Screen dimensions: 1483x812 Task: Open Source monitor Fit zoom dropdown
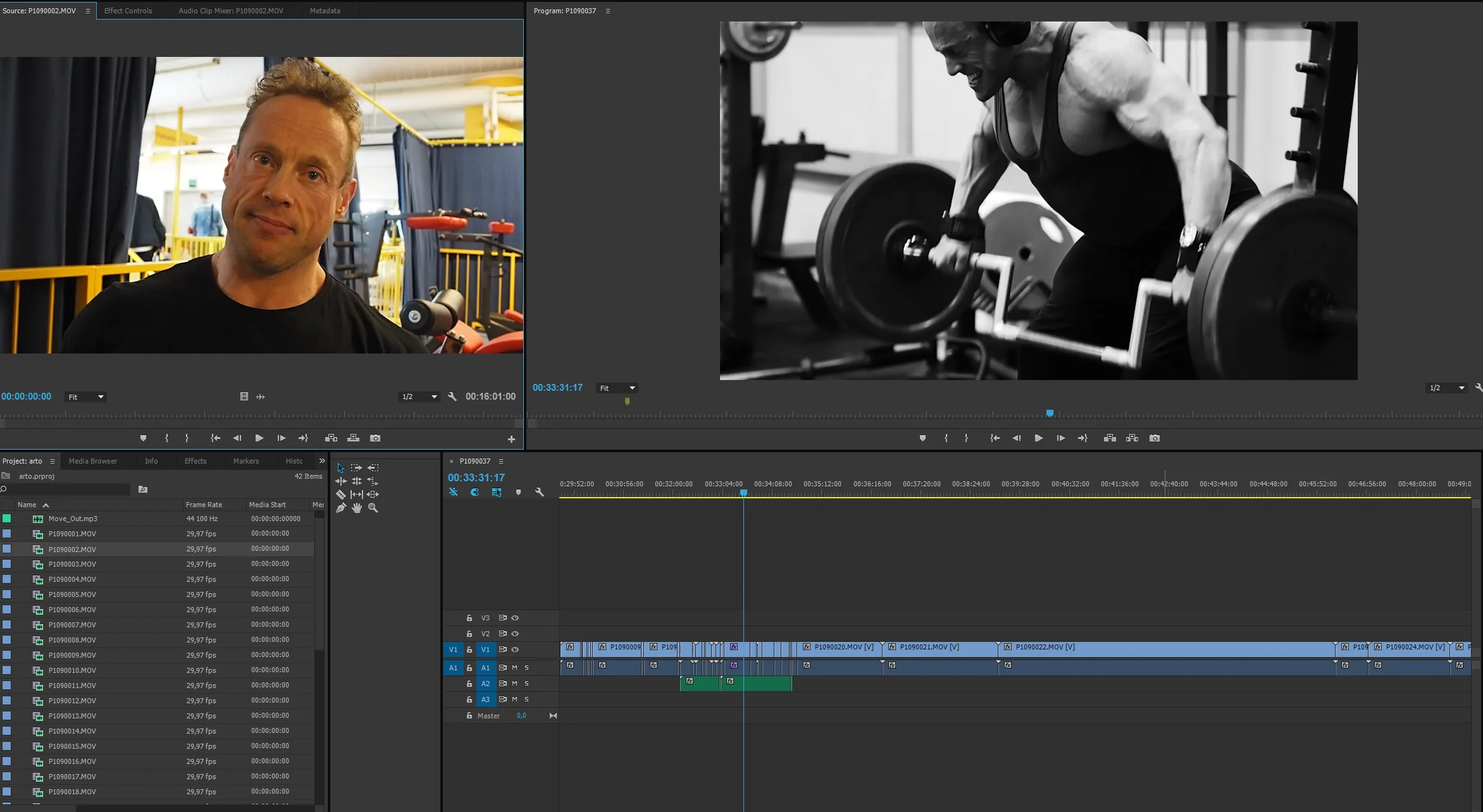point(86,397)
